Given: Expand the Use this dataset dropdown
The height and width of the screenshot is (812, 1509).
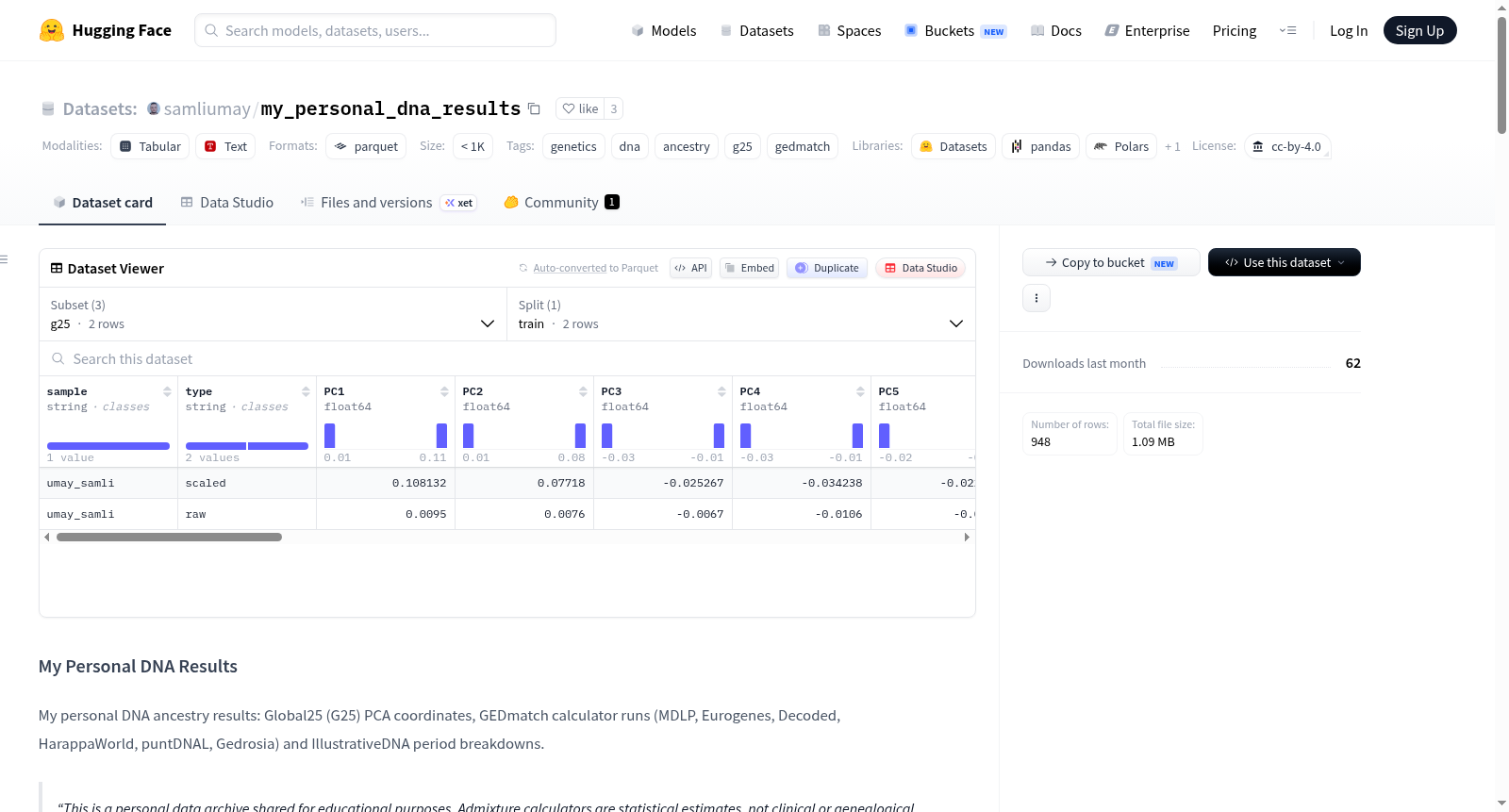Looking at the screenshot, I should pyautogui.click(x=1285, y=262).
